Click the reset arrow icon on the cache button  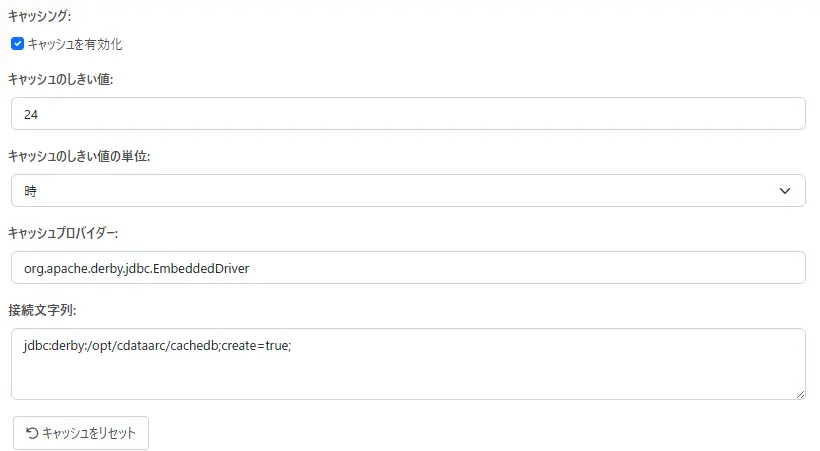click(x=32, y=433)
